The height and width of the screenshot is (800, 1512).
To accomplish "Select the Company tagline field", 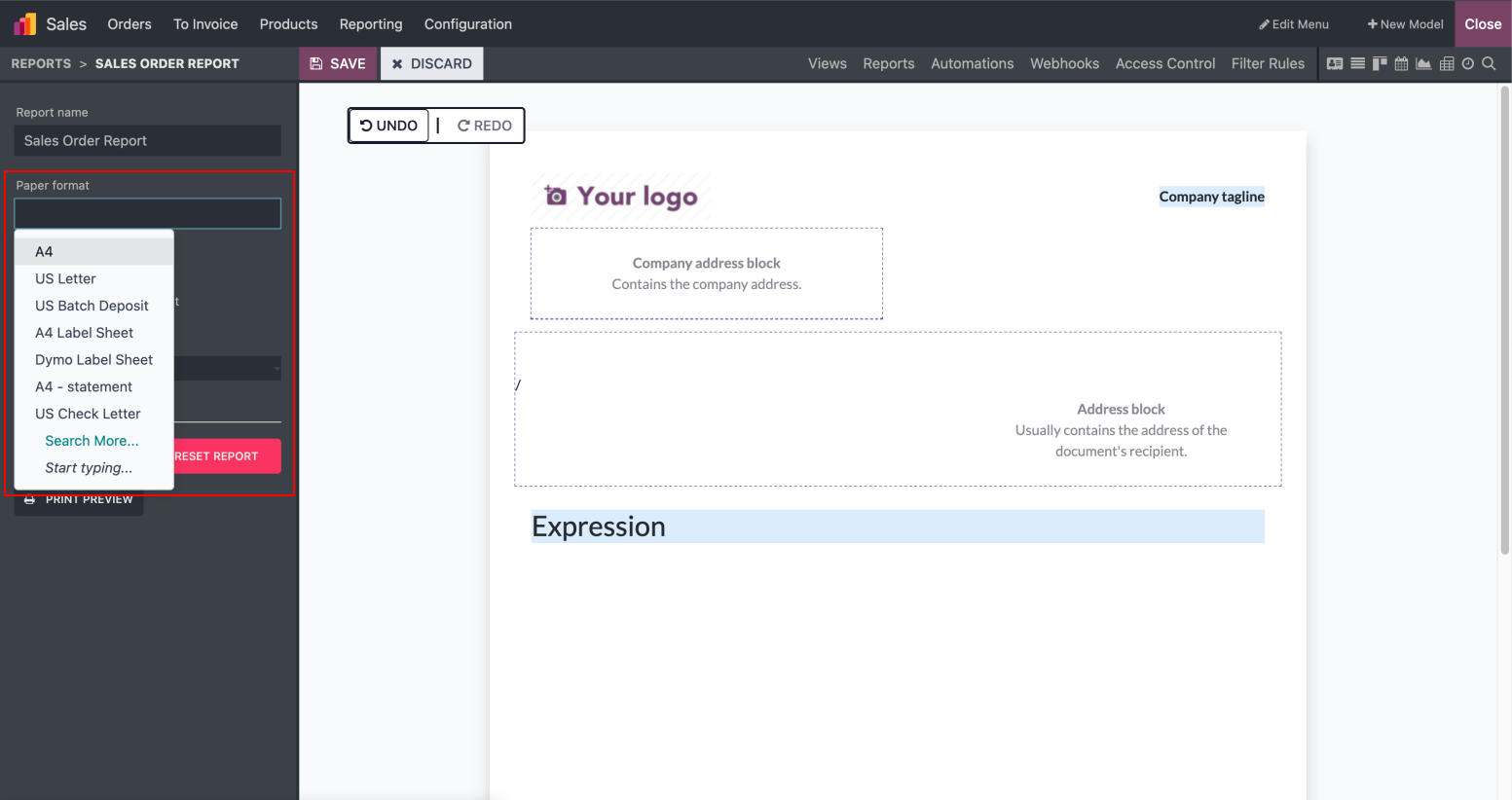I will click(1212, 197).
